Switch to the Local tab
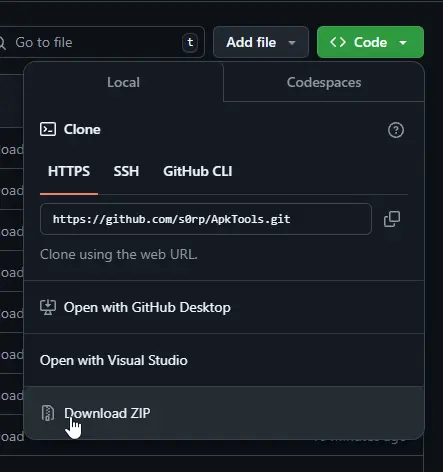The image size is (443, 472). coord(123,82)
